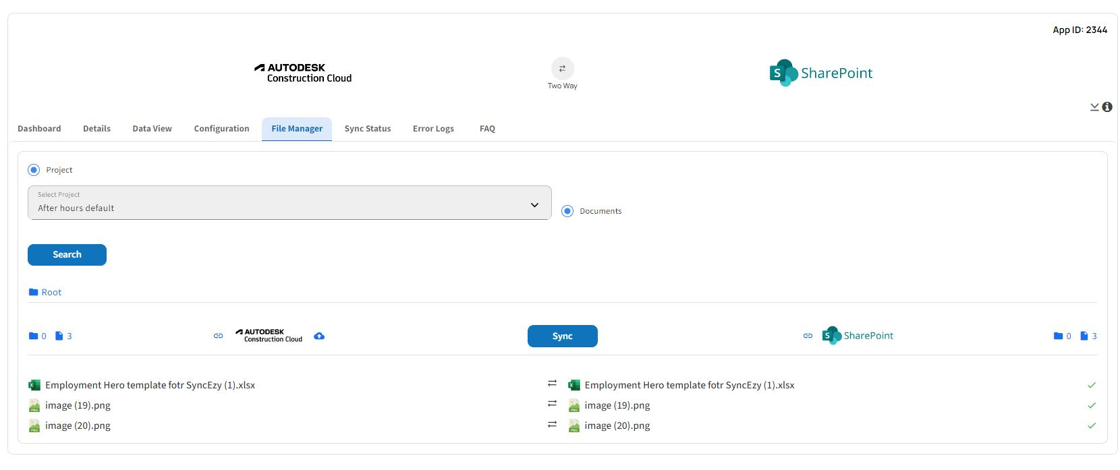Click green checkmark for image (20).png row
Image resolution: width=1120 pixels, height=470 pixels.
click(1091, 426)
